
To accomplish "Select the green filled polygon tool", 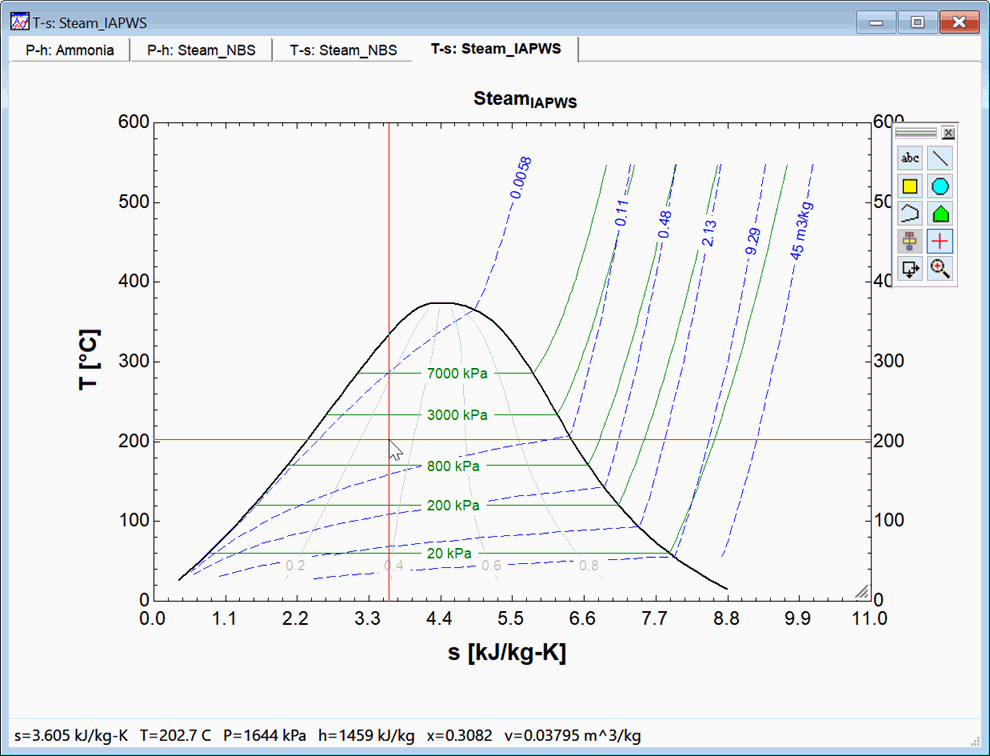I will click(x=940, y=213).
